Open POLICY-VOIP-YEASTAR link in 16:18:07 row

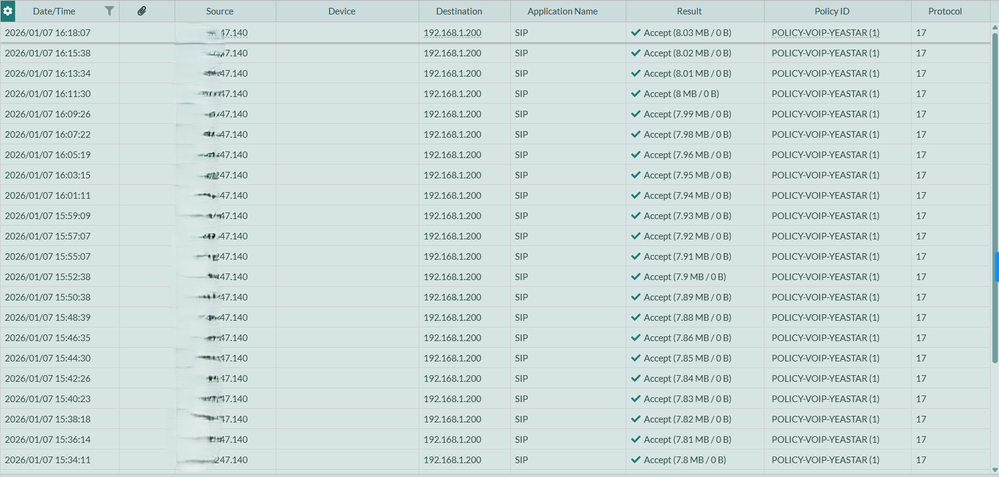[825, 32]
